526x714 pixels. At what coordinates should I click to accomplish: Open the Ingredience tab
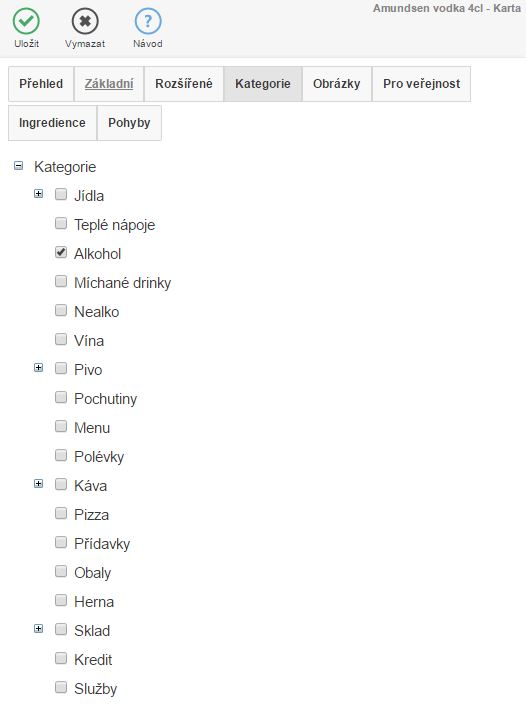pyautogui.click(x=52, y=123)
